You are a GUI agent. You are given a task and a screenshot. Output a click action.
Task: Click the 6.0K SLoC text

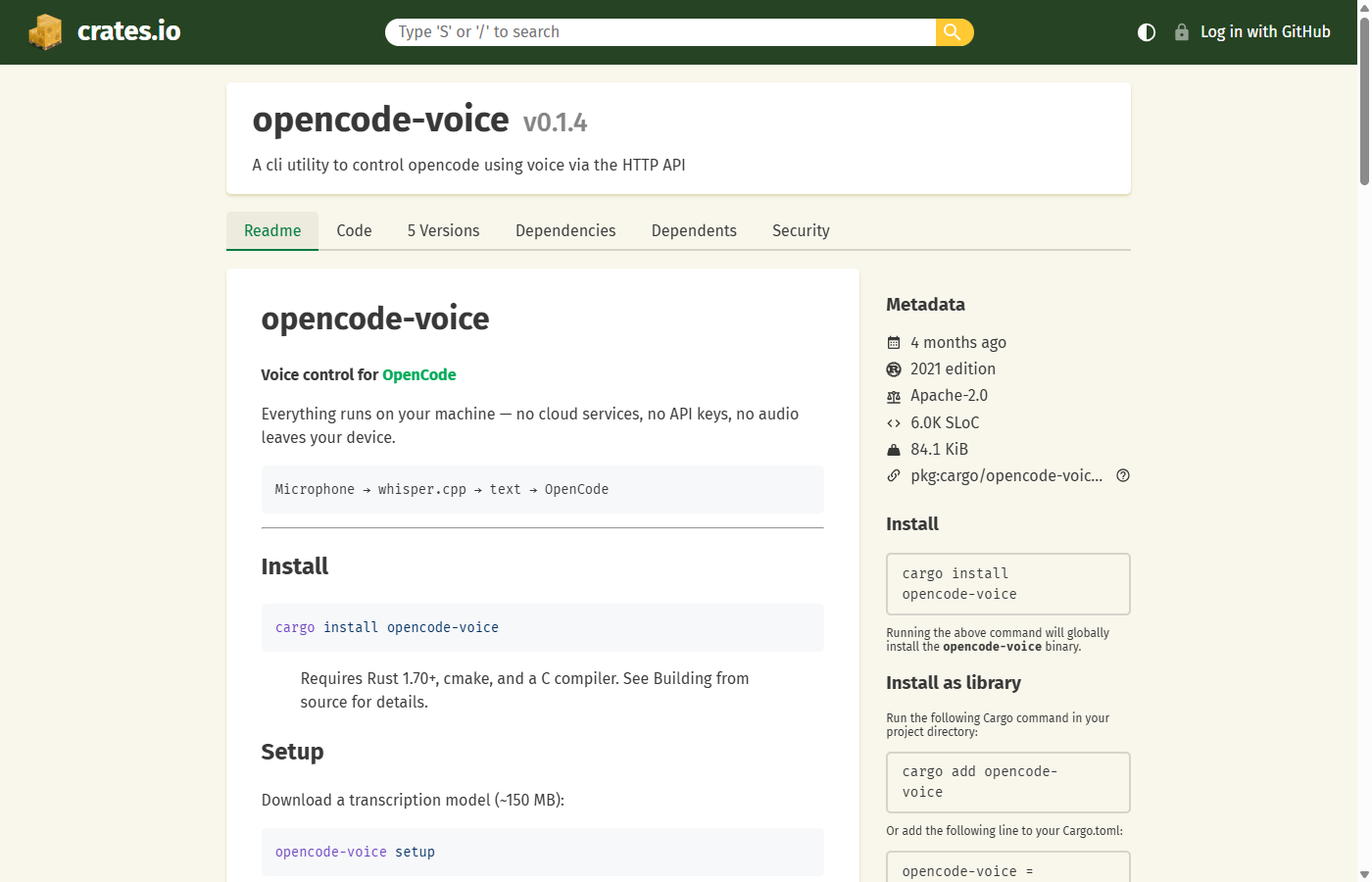click(x=945, y=423)
